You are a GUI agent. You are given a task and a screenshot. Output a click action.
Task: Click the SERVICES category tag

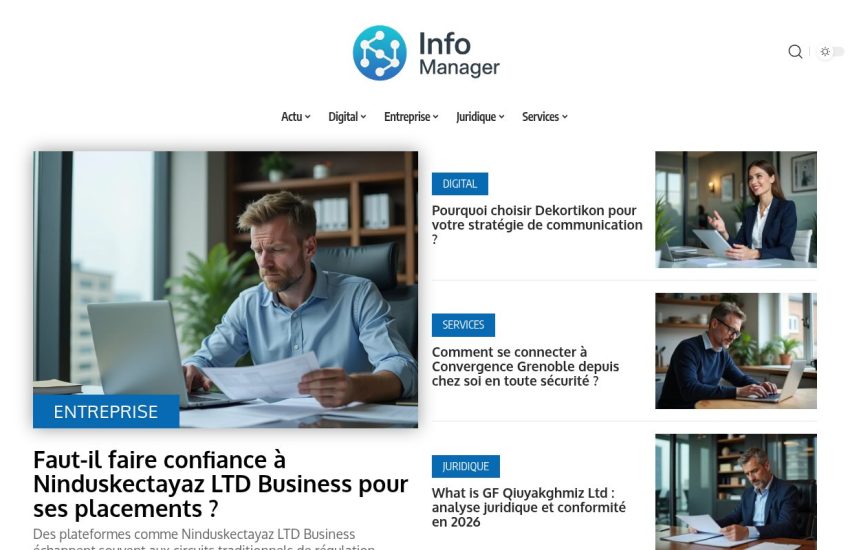463,325
